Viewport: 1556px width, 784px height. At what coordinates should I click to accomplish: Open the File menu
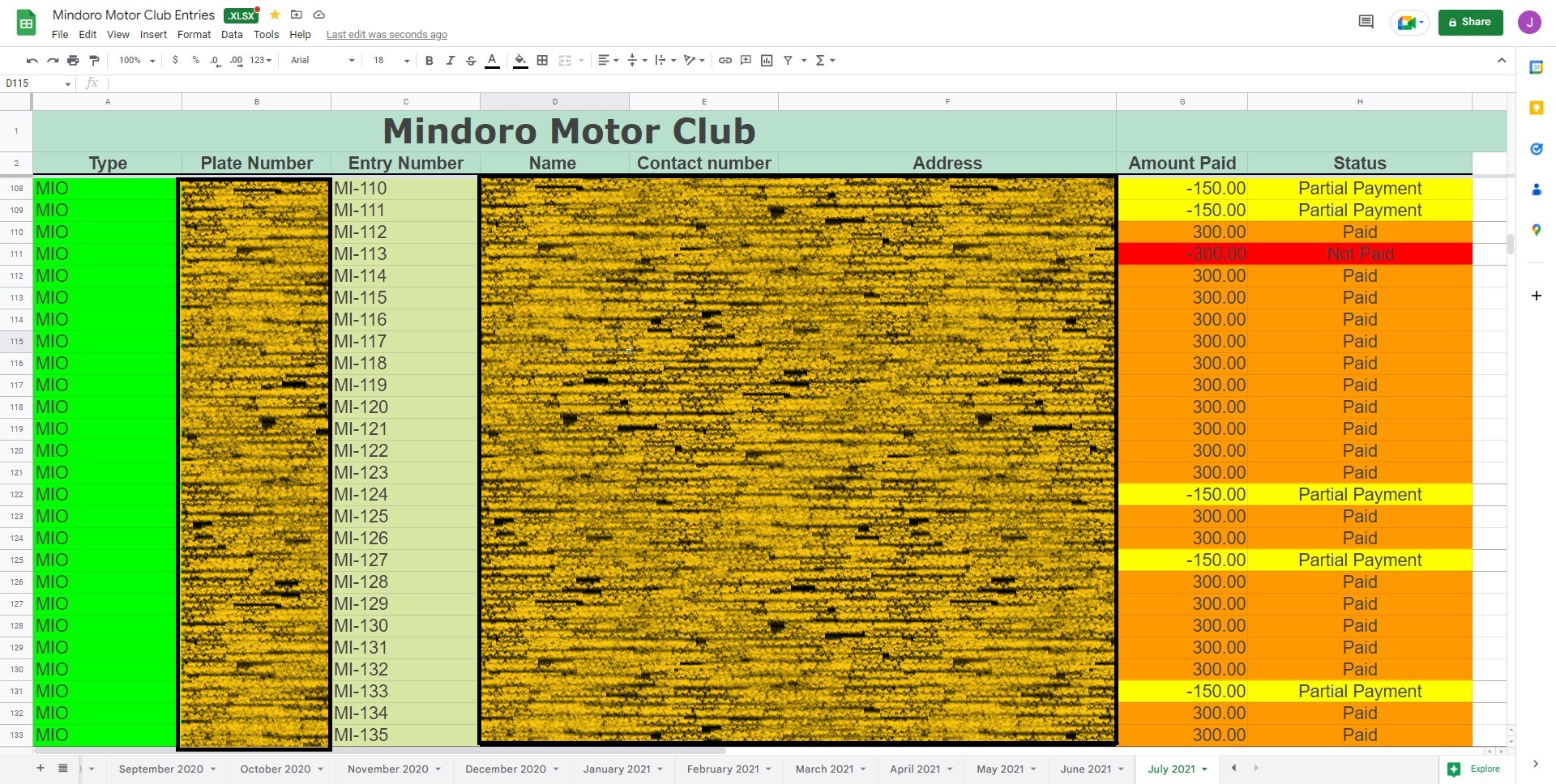click(60, 35)
